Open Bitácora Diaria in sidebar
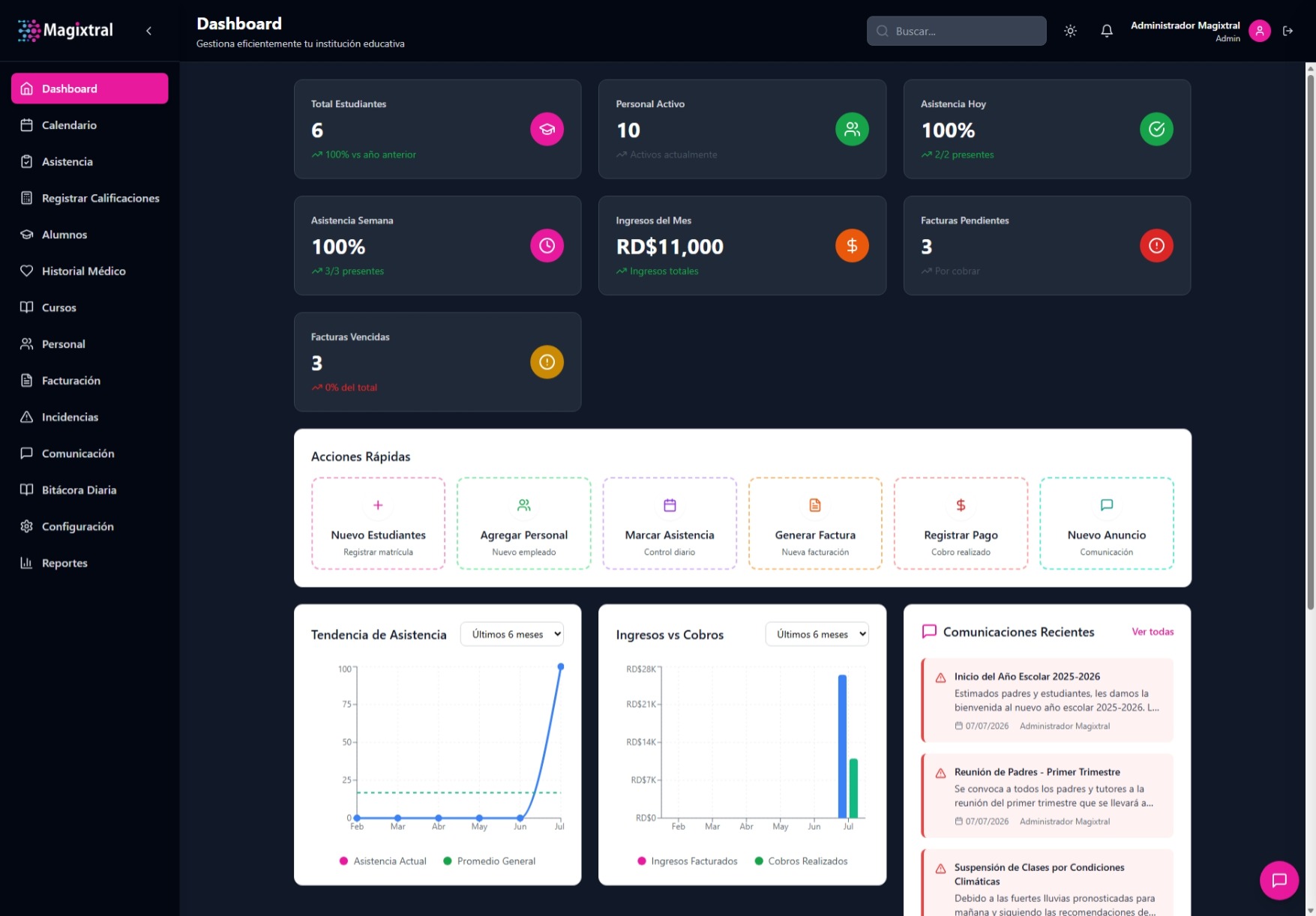 tap(90, 489)
